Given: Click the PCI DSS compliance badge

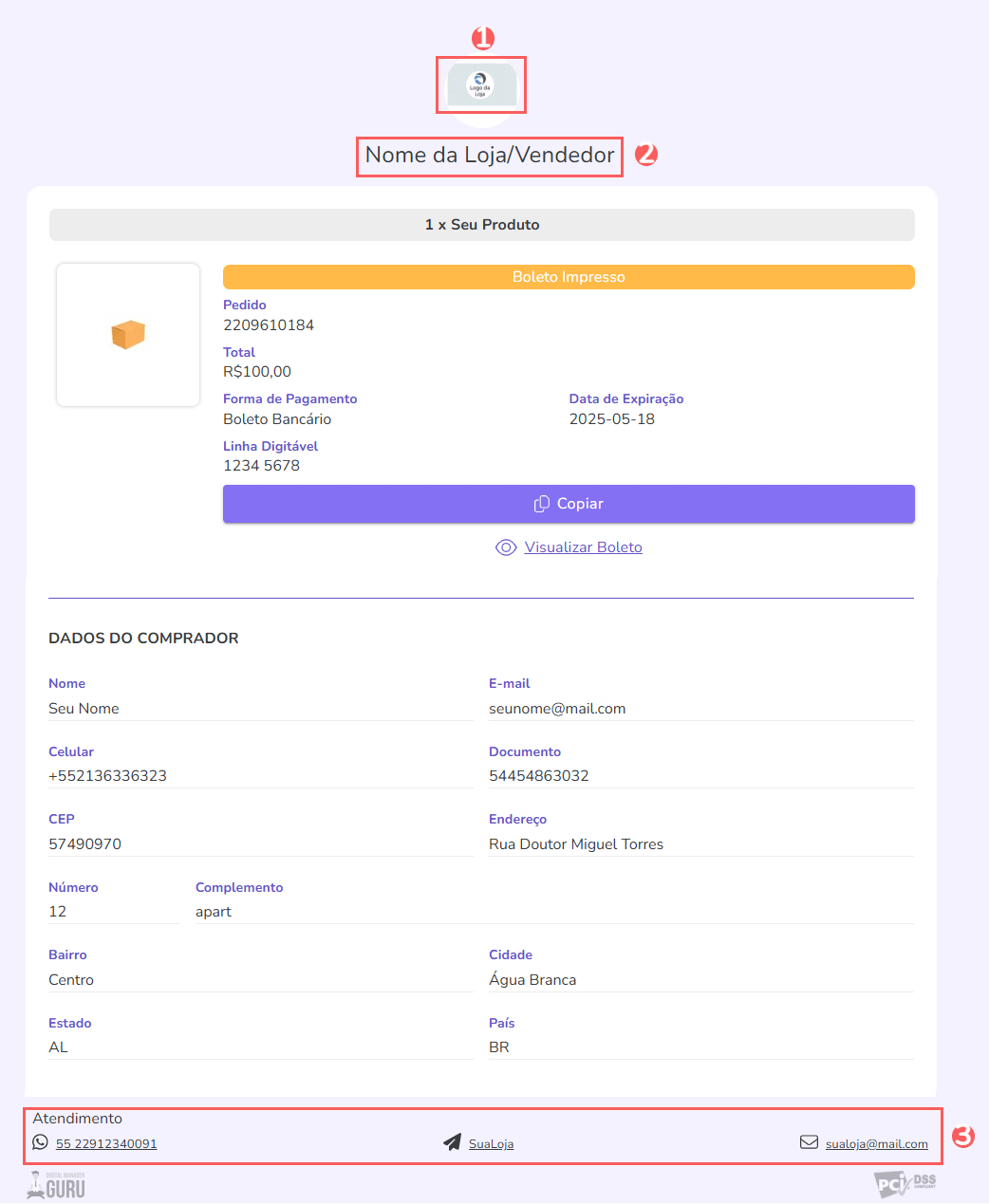Looking at the screenshot, I should (904, 1183).
